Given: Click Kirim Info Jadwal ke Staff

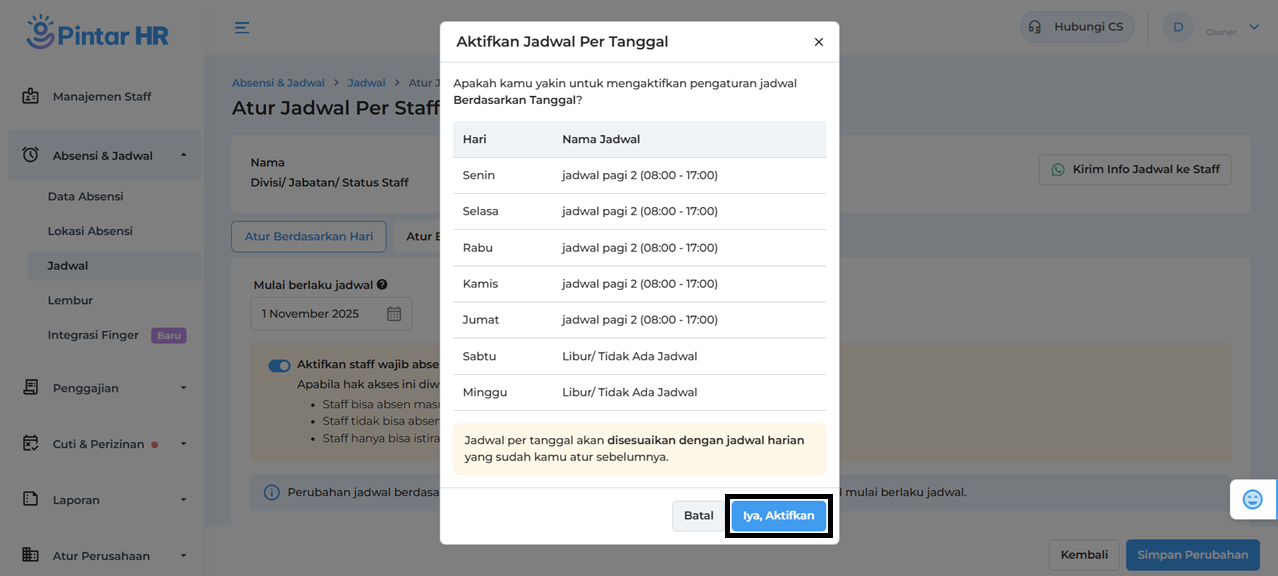Looking at the screenshot, I should click(x=1135, y=170).
